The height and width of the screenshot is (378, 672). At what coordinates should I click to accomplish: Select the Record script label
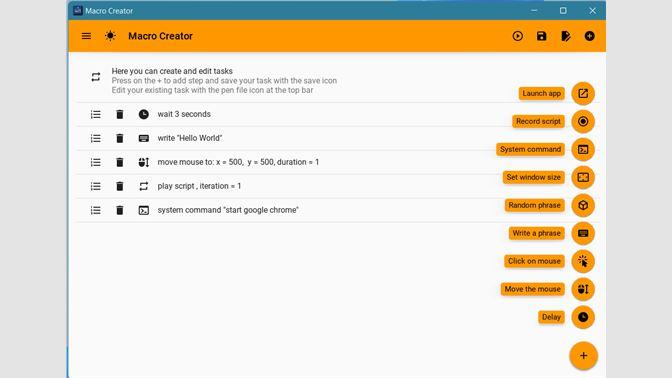click(538, 121)
